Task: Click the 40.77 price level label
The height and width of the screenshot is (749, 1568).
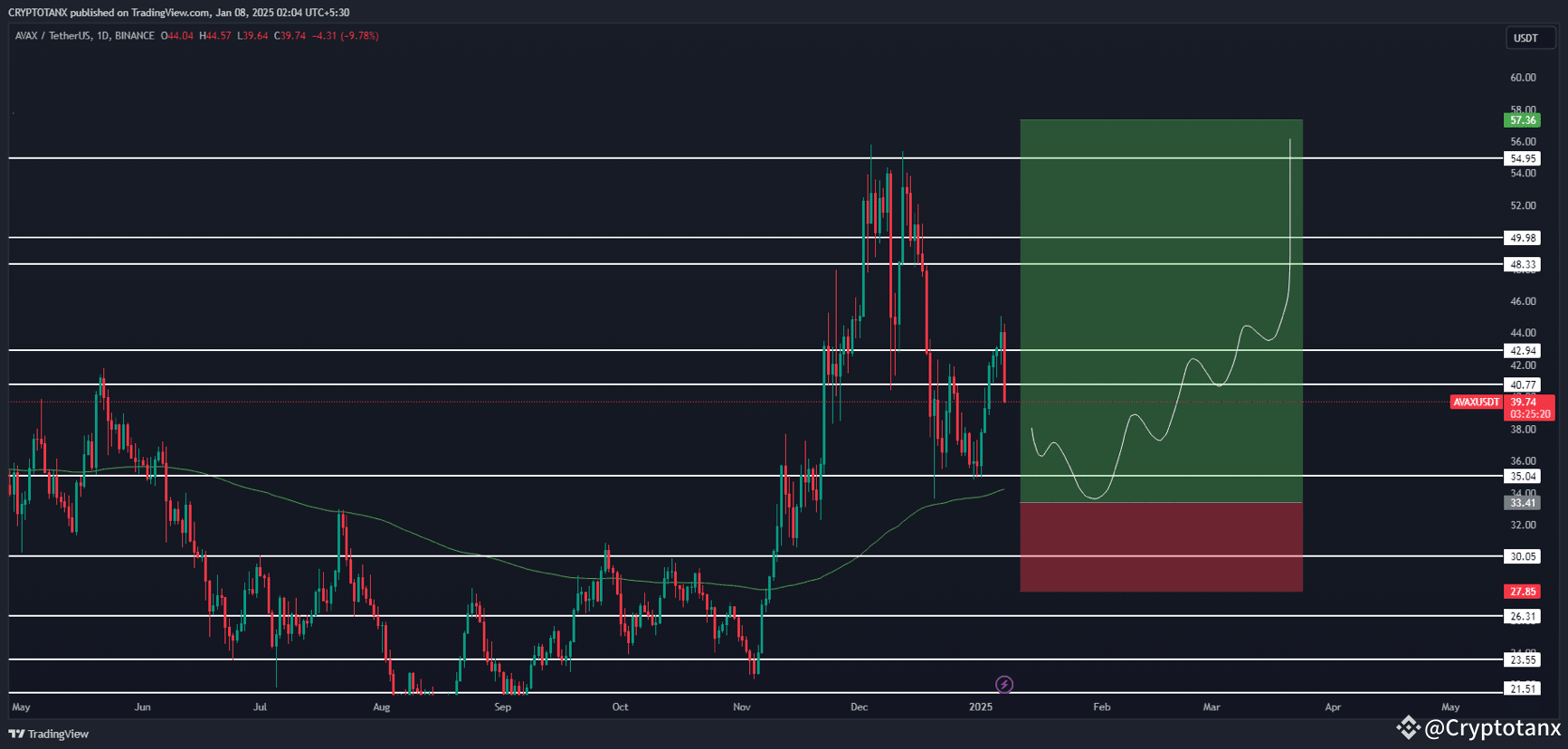Action: pos(1523,384)
